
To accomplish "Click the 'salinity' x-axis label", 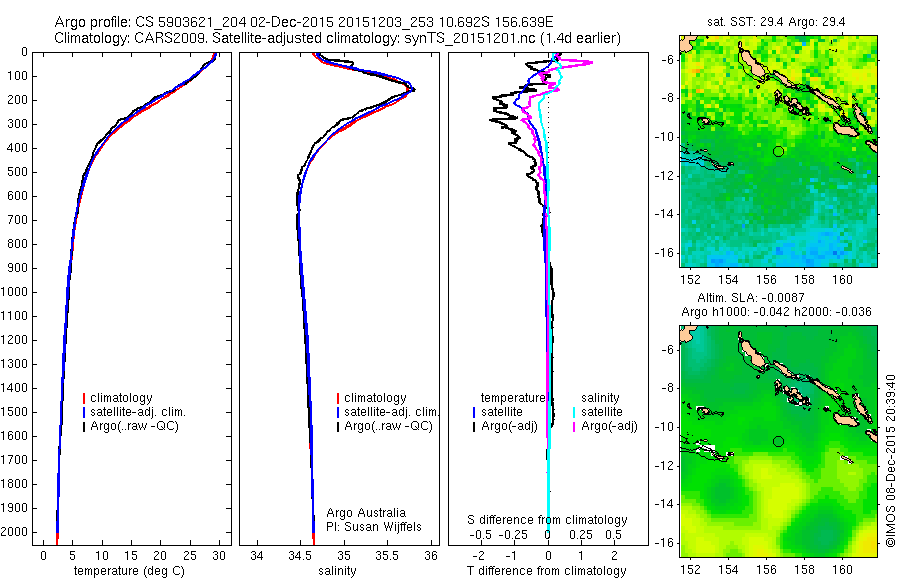I will [x=338, y=571].
